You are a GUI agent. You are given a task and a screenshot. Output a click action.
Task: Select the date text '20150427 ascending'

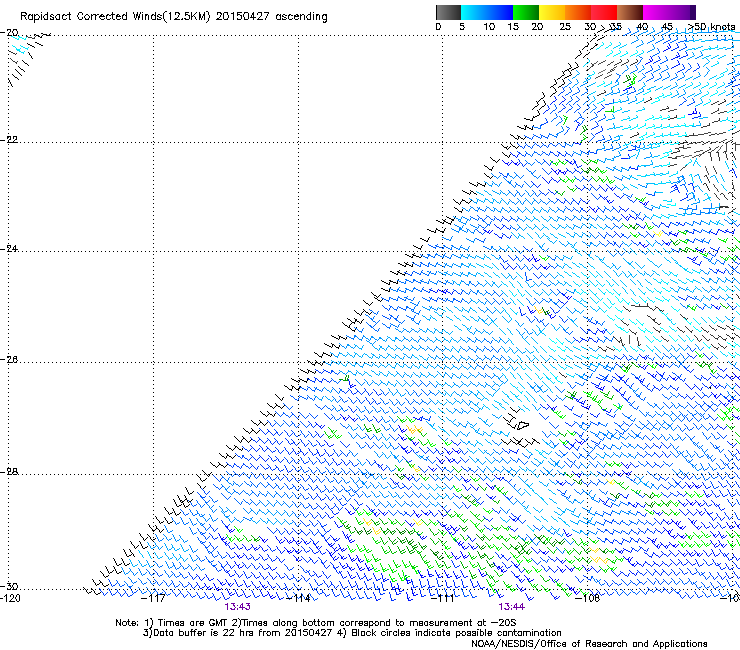click(271, 17)
